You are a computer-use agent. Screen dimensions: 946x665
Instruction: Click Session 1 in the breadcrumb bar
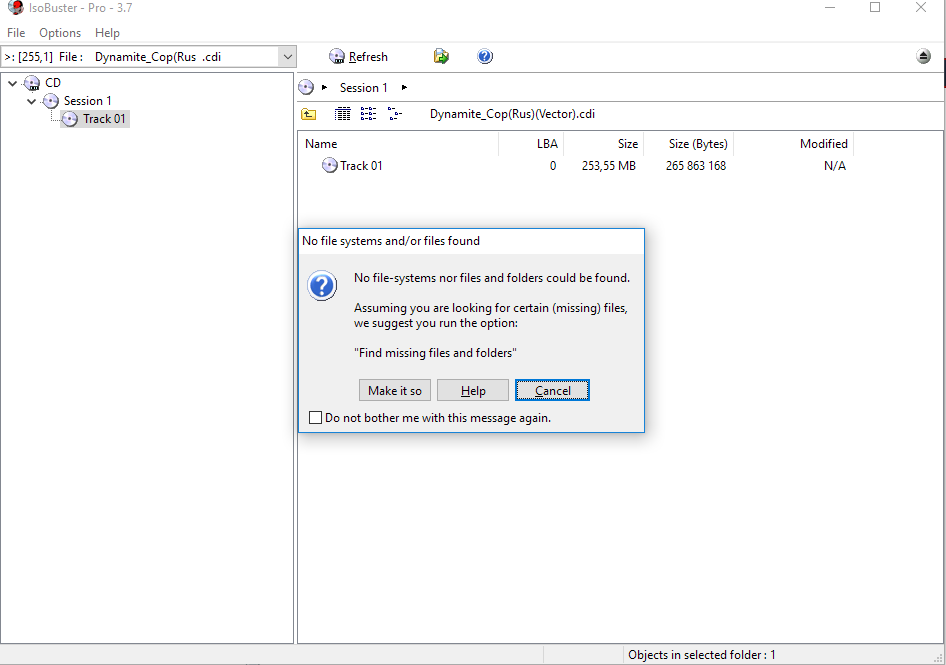coord(363,88)
